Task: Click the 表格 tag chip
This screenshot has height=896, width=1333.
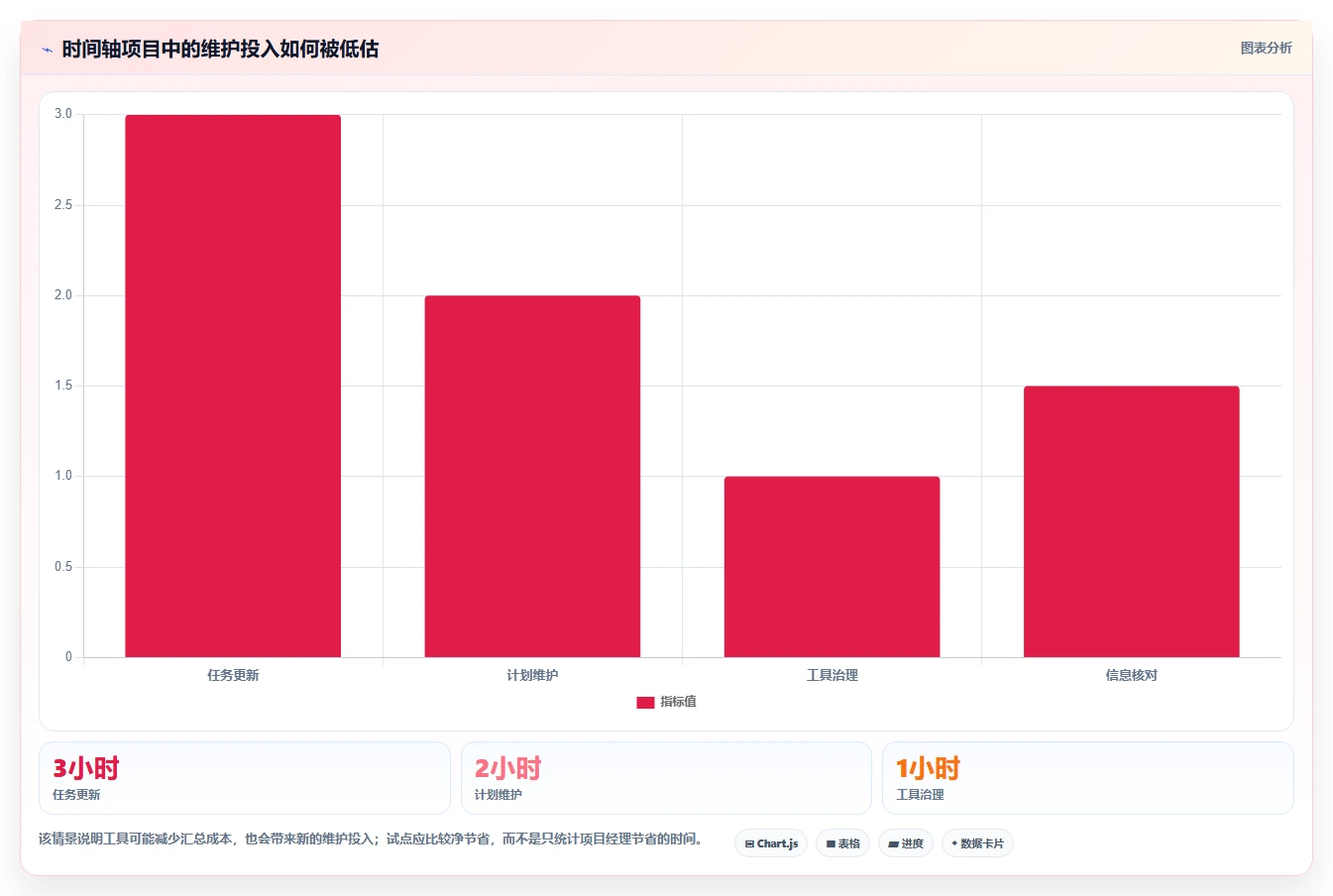Action: tap(842, 843)
